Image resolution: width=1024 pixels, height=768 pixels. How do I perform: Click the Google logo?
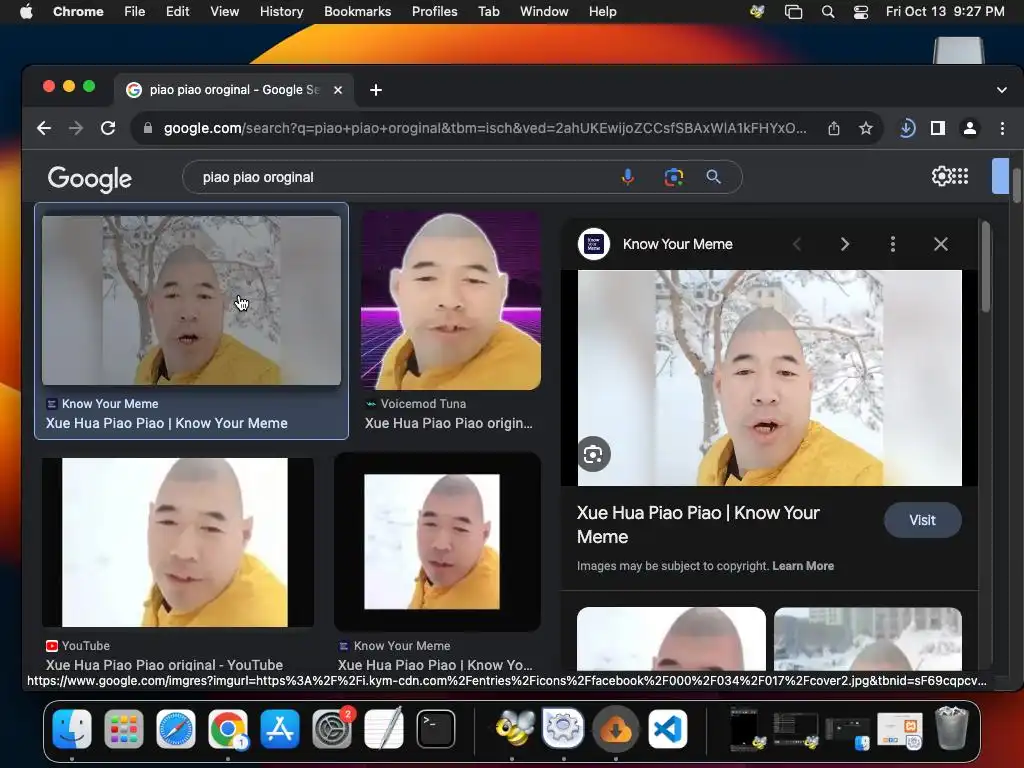(89, 178)
